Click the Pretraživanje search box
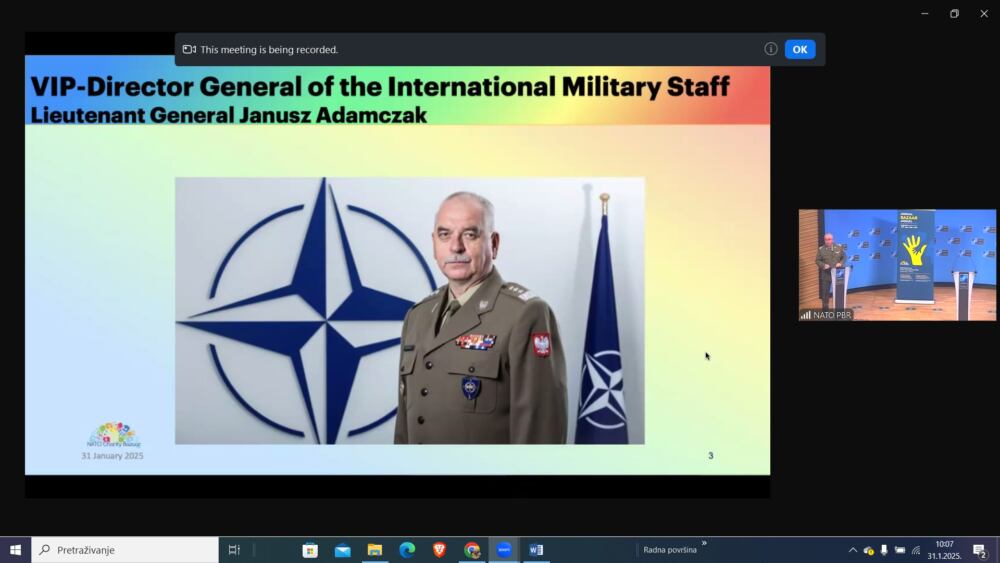Viewport: 1000px width, 563px height. tap(125, 549)
